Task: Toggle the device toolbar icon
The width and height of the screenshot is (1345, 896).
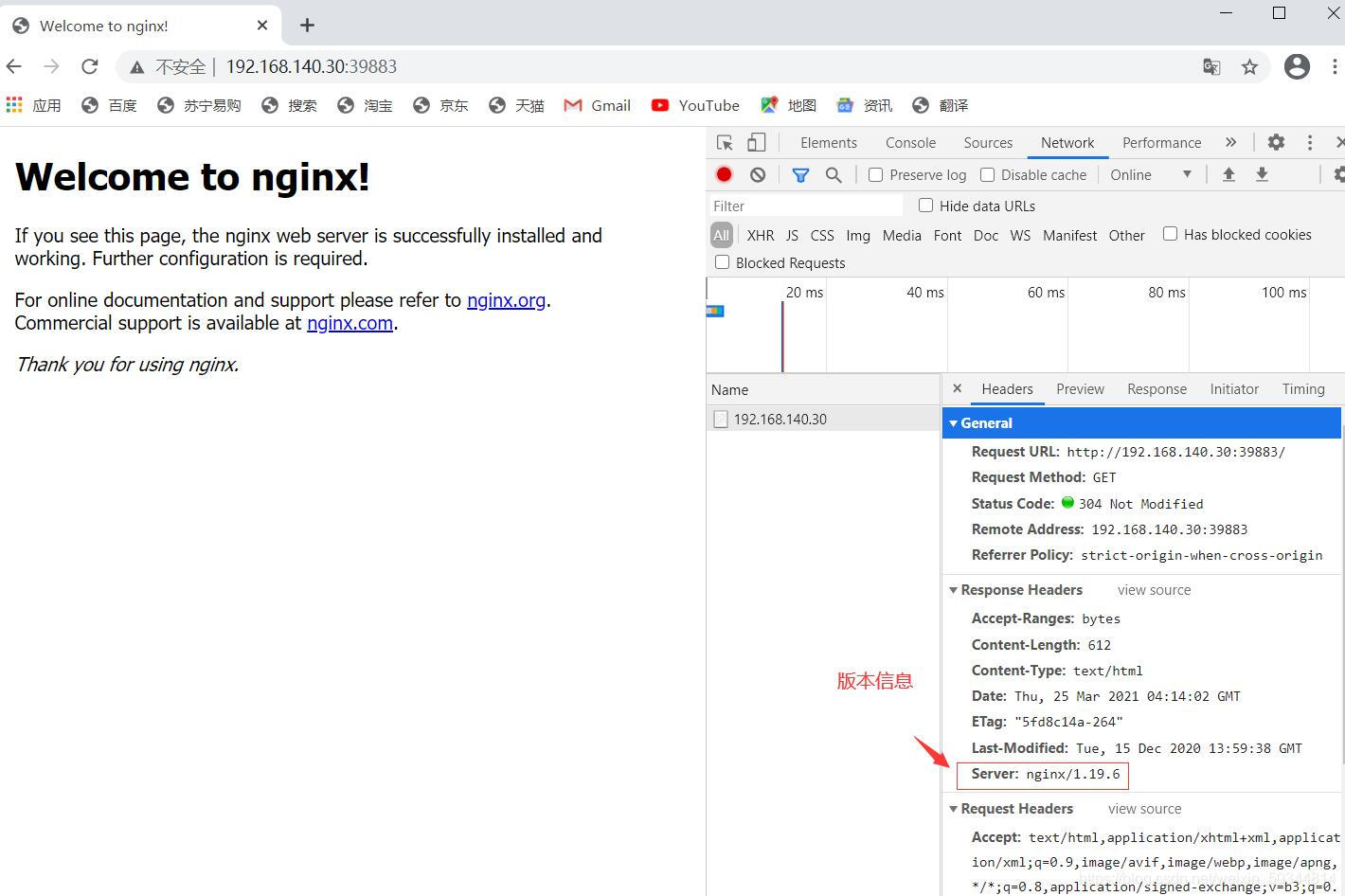Action: [x=756, y=142]
